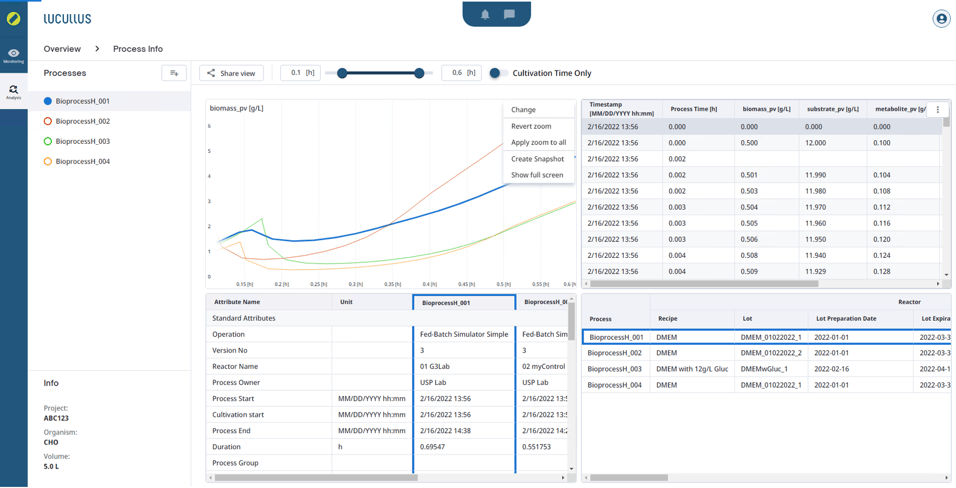The width and height of the screenshot is (956, 488).
Task: Select BioprocessH_003 row in reactor table
Action: pyautogui.click(x=766, y=369)
